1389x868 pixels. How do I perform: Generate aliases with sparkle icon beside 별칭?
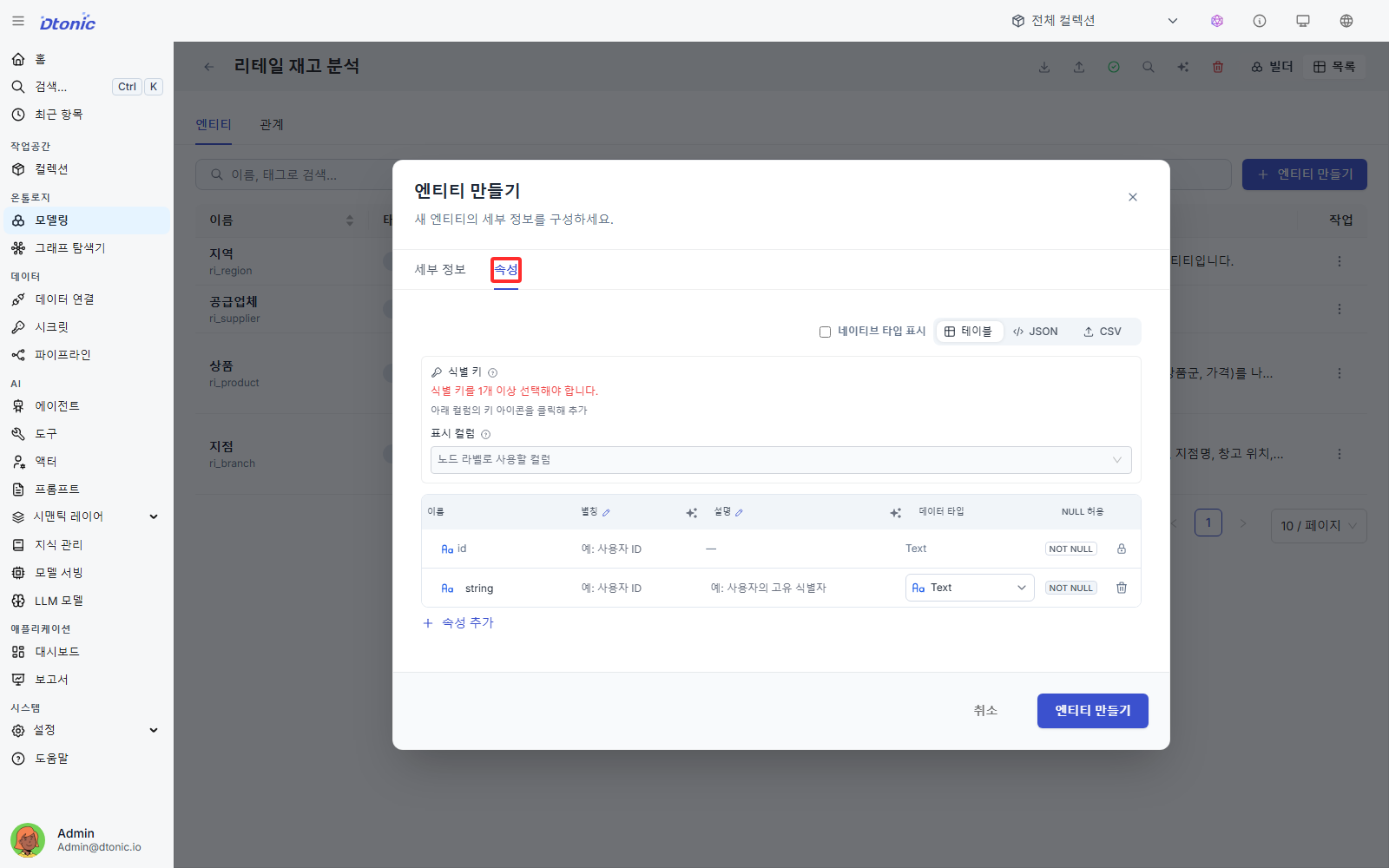tap(692, 513)
